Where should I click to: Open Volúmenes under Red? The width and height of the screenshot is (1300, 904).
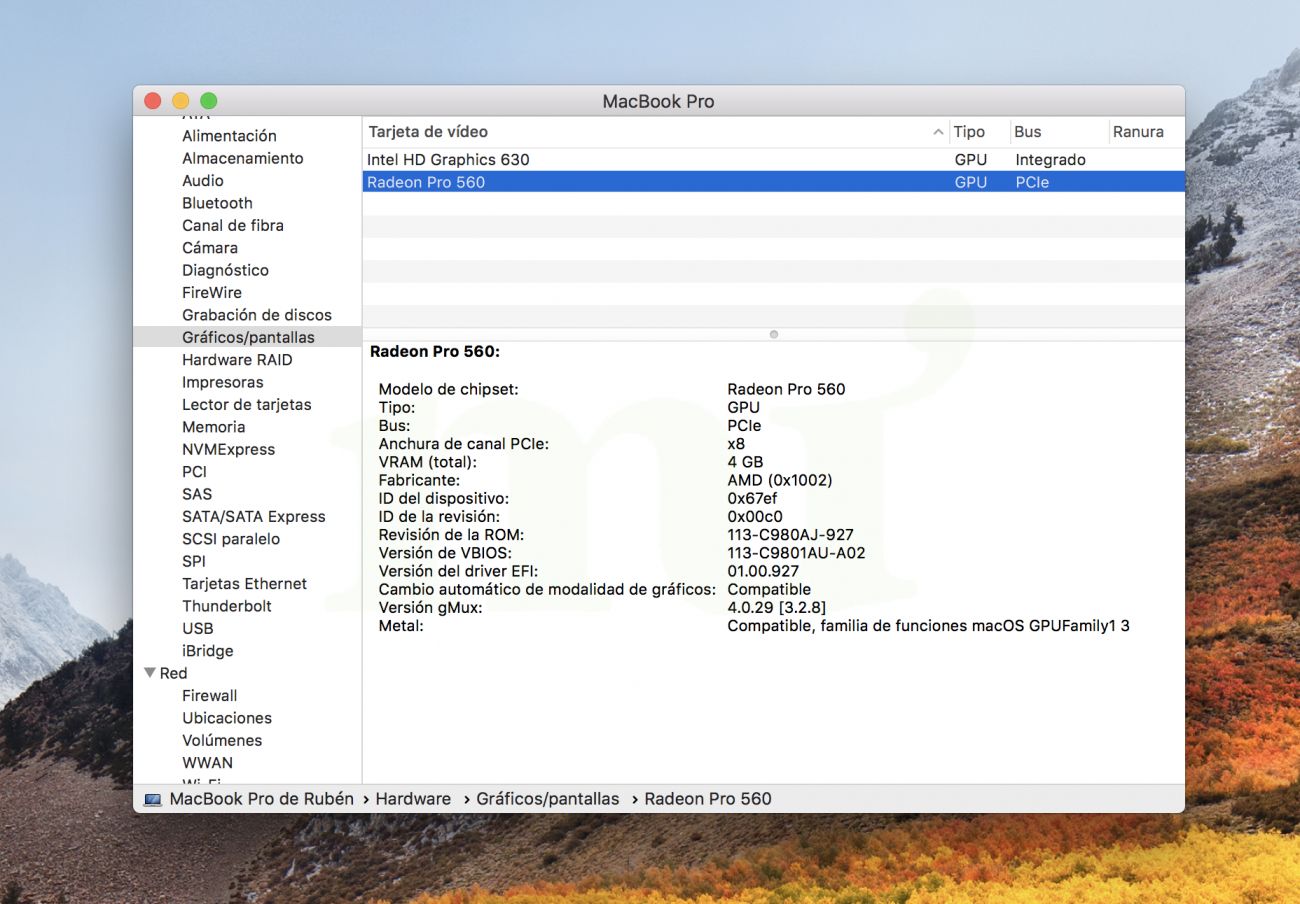pos(222,741)
